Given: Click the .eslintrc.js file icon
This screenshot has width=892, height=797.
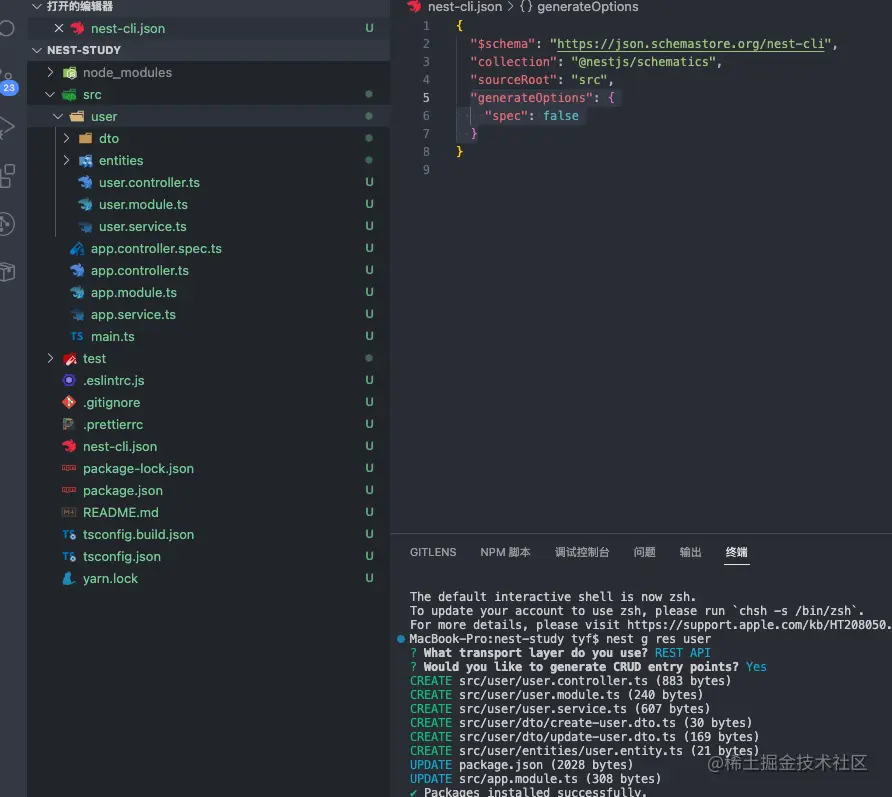Looking at the screenshot, I should coord(69,380).
